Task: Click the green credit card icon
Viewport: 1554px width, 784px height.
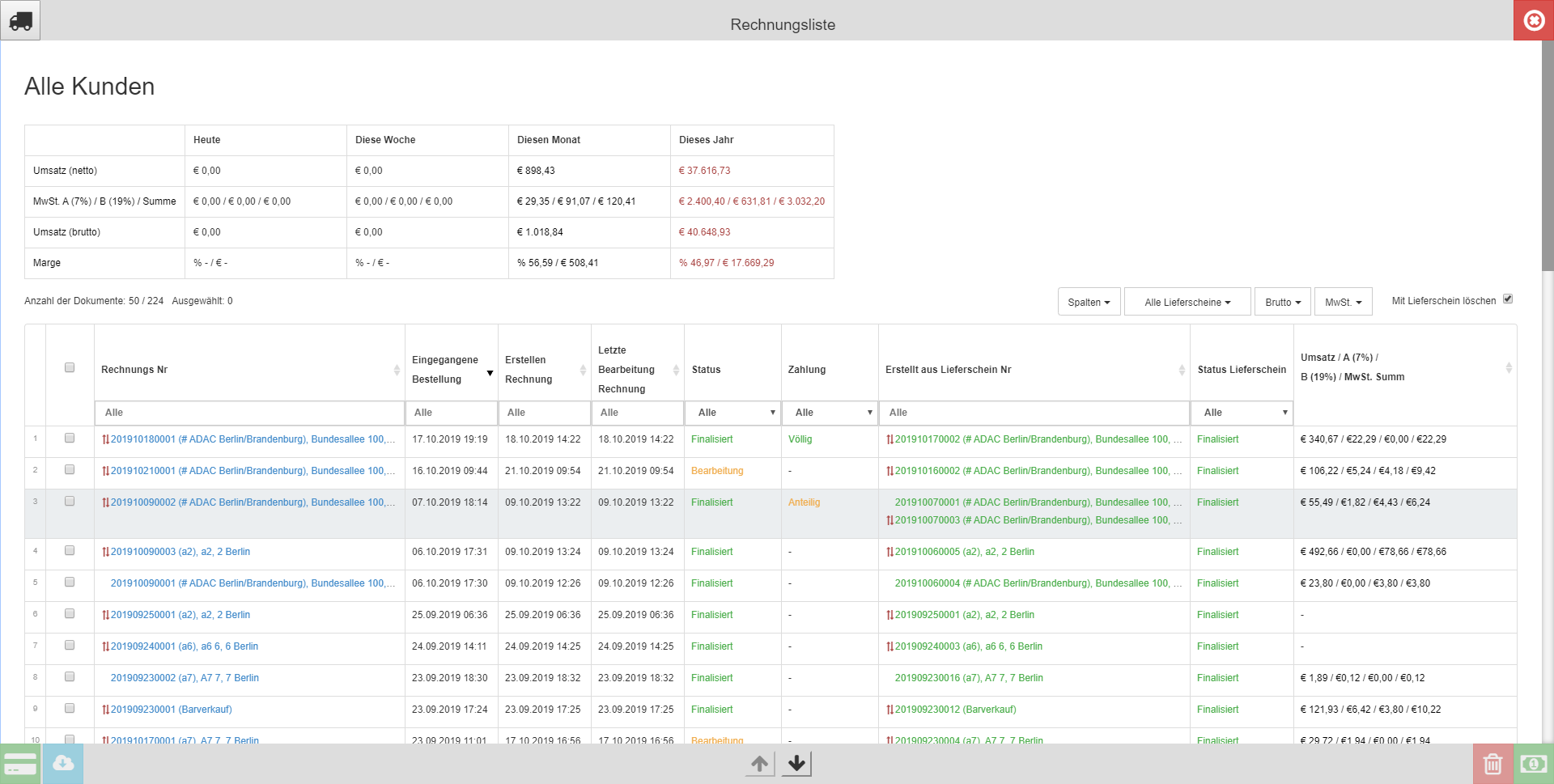Action: pos(20,764)
